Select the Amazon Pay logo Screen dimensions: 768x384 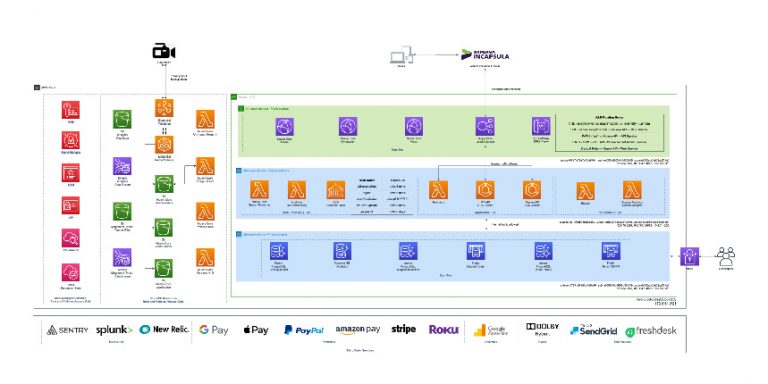(x=358, y=330)
